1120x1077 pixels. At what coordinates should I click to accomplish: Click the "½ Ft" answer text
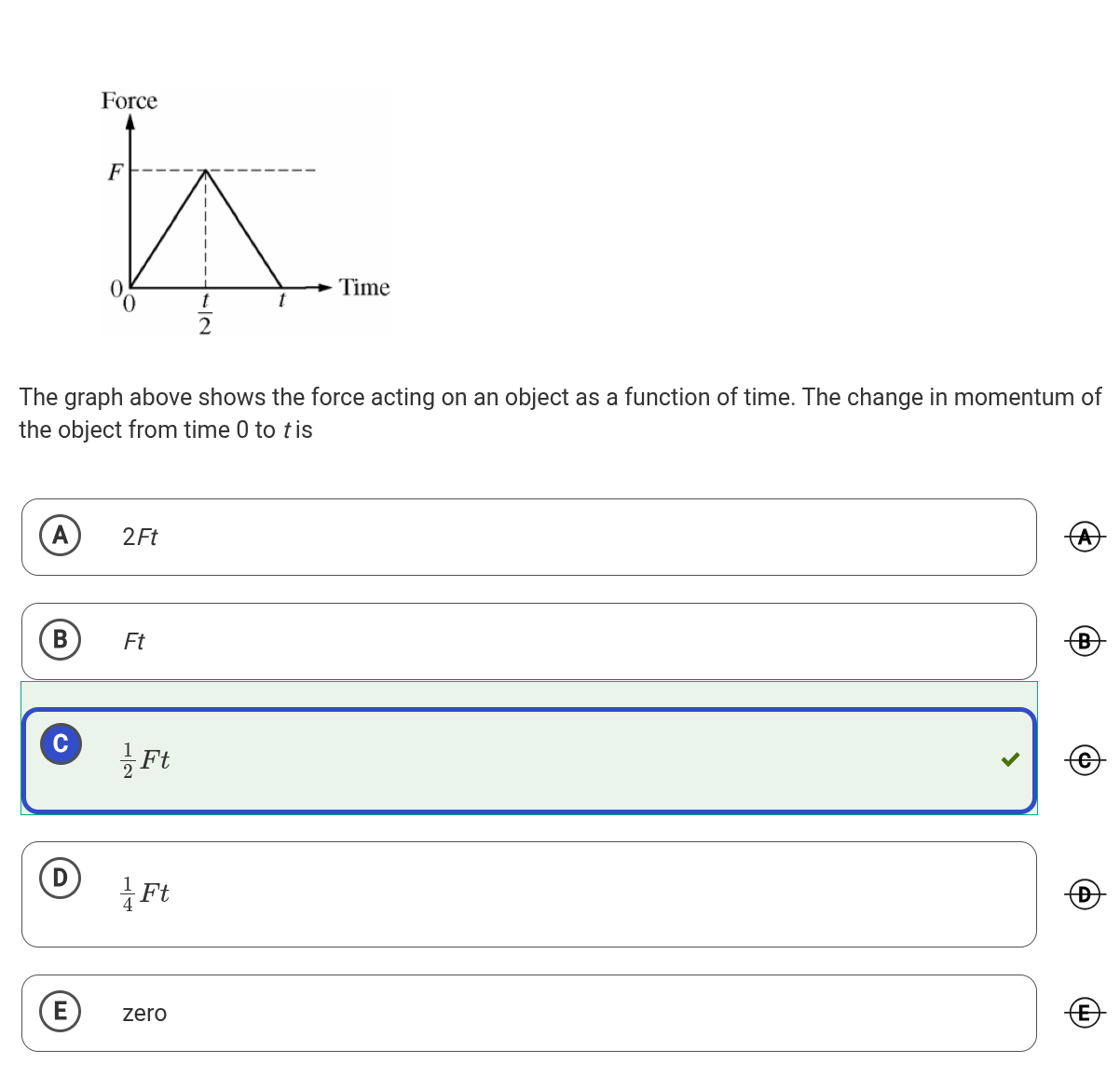pyautogui.click(x=146, y=760)
